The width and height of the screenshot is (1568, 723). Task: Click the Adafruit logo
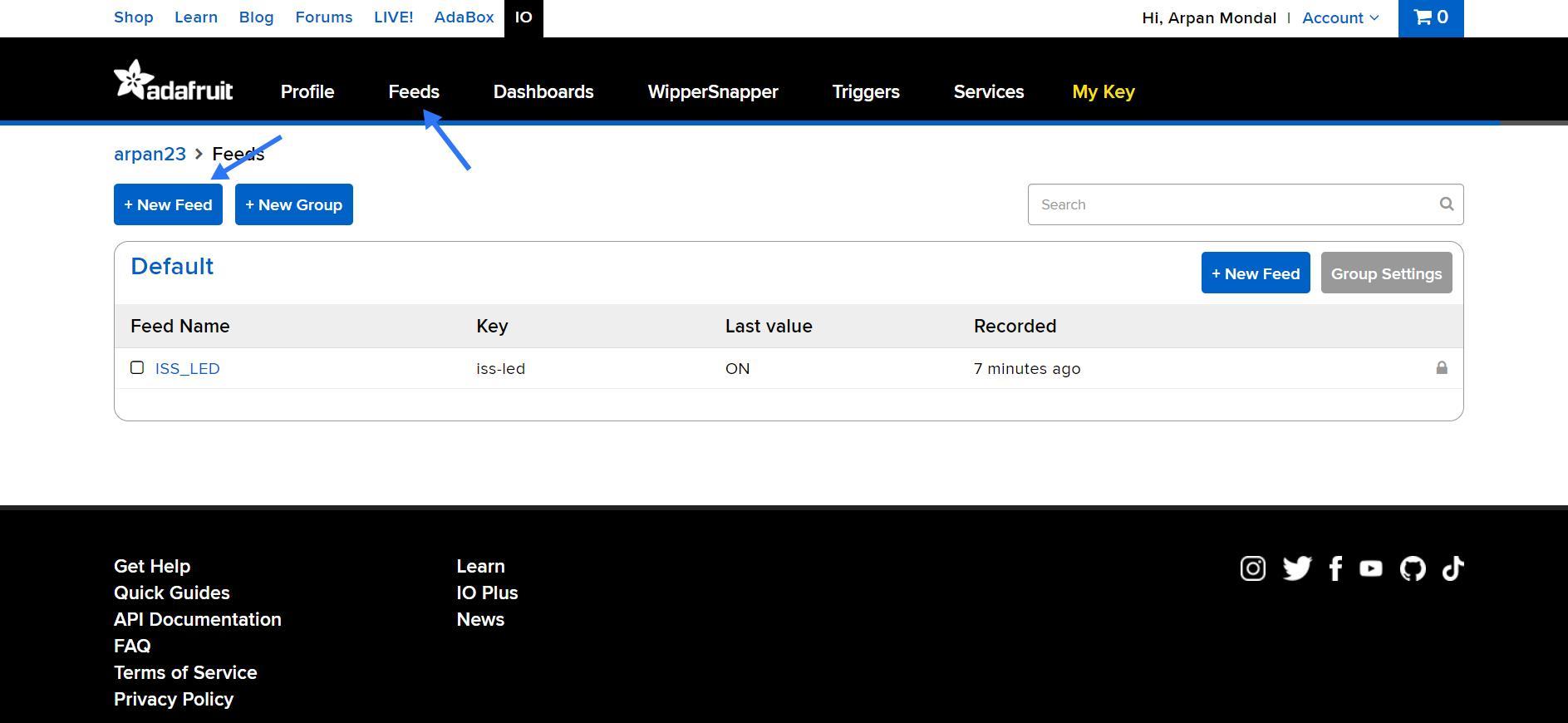[174, 80]
